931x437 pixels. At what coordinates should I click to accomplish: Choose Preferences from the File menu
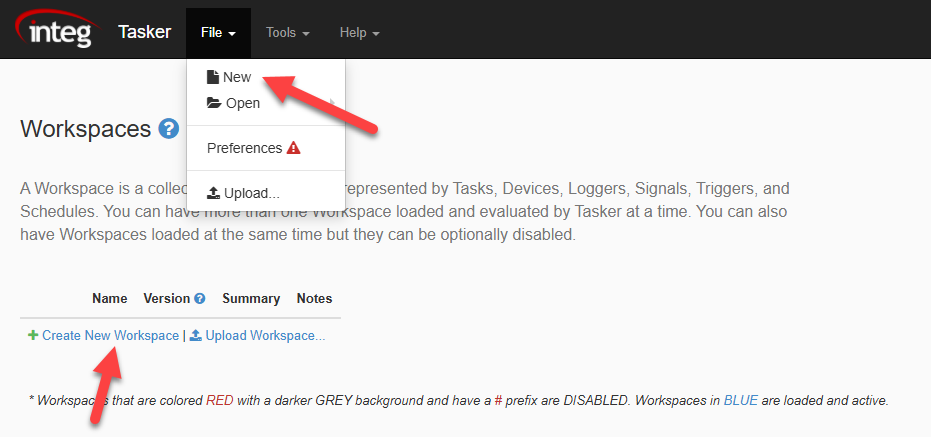244,148
